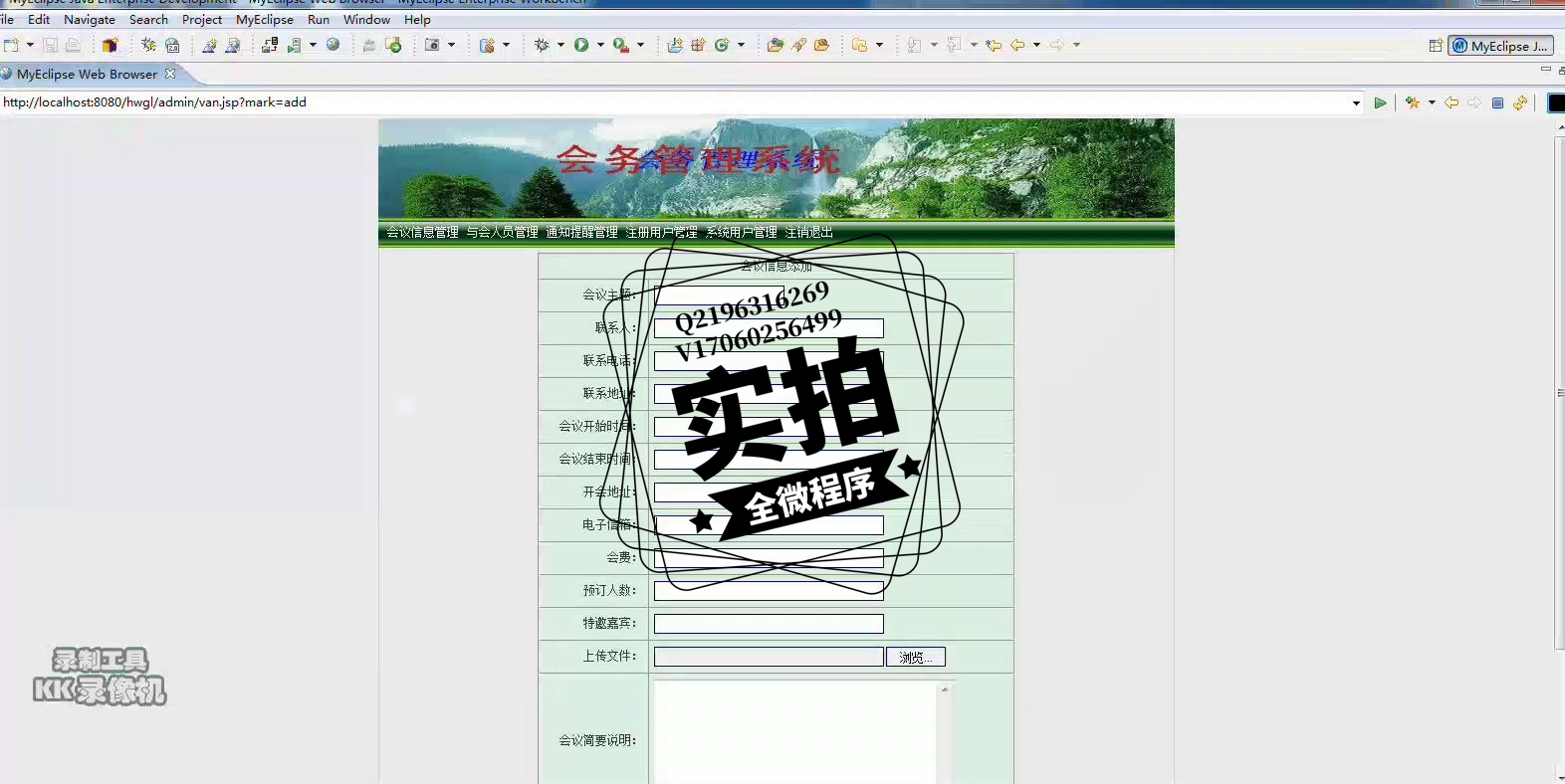Open 会议信息管理 navigation link
The width and height of the screenshot is (1565, 784).
point(422,233)
